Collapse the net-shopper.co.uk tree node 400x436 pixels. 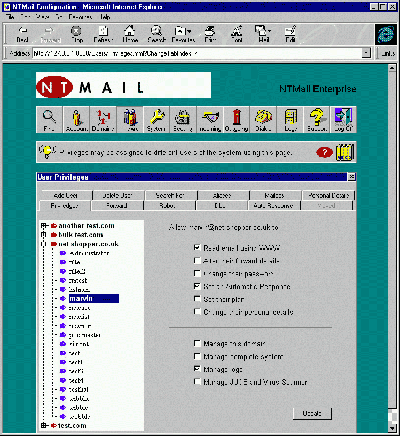tap(43, 244)
